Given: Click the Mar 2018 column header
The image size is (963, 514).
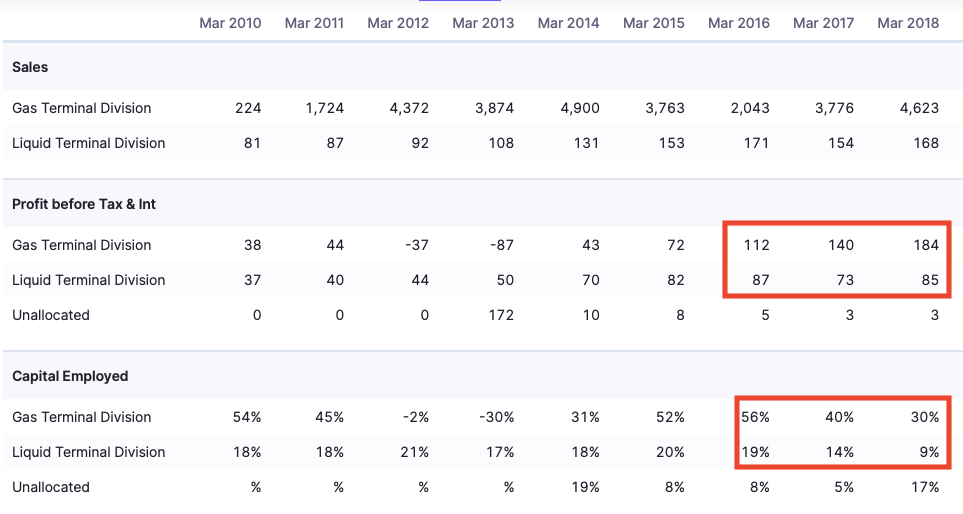Looking at the screenshot, I should (908, 23).
